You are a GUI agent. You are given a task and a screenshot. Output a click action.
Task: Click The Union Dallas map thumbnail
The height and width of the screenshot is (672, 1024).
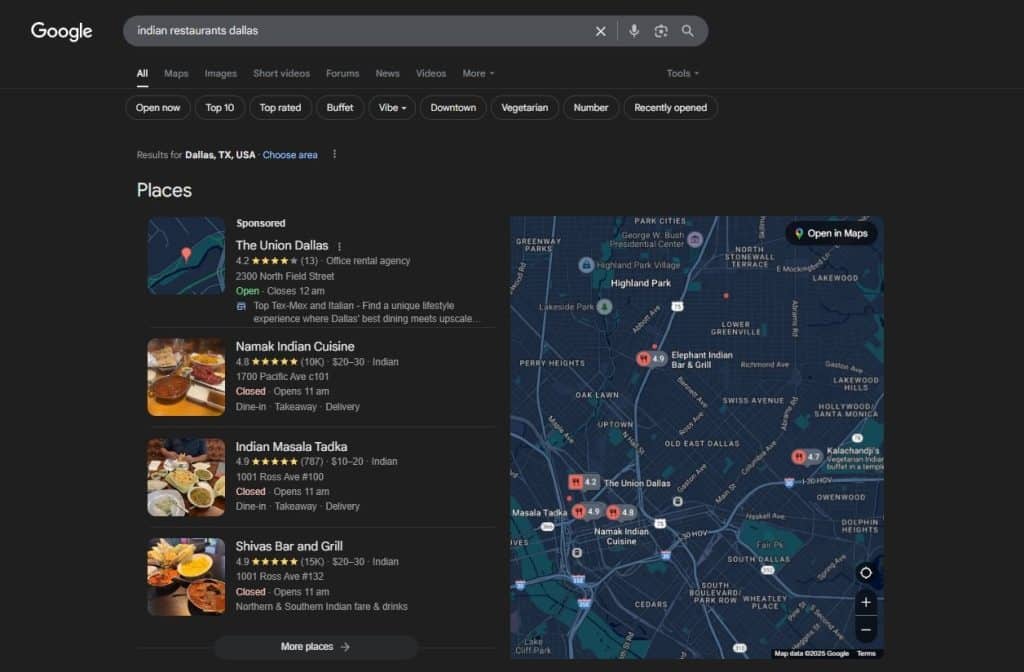186,256
